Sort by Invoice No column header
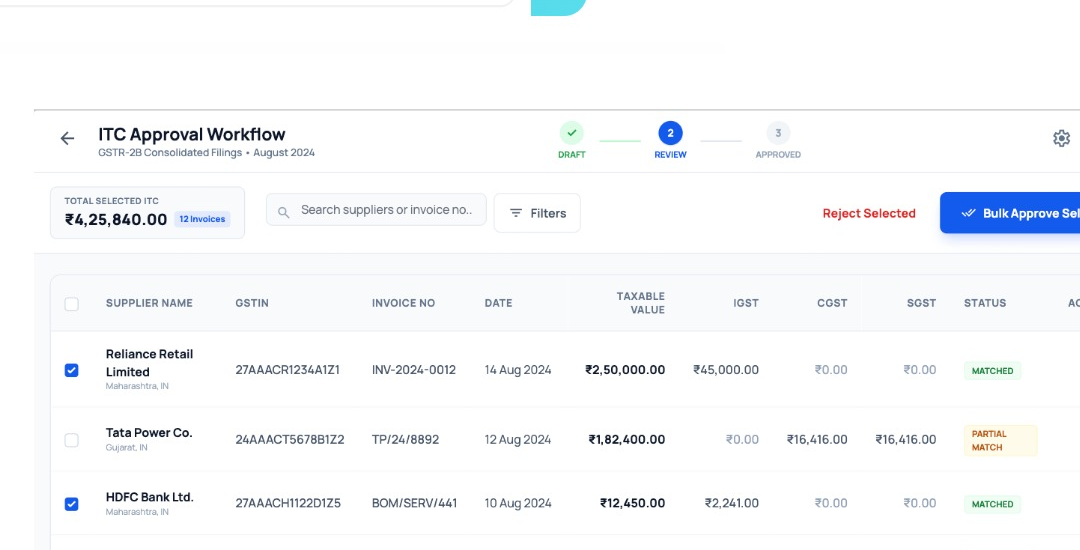1080x550 pixels. tap(404, 303)
